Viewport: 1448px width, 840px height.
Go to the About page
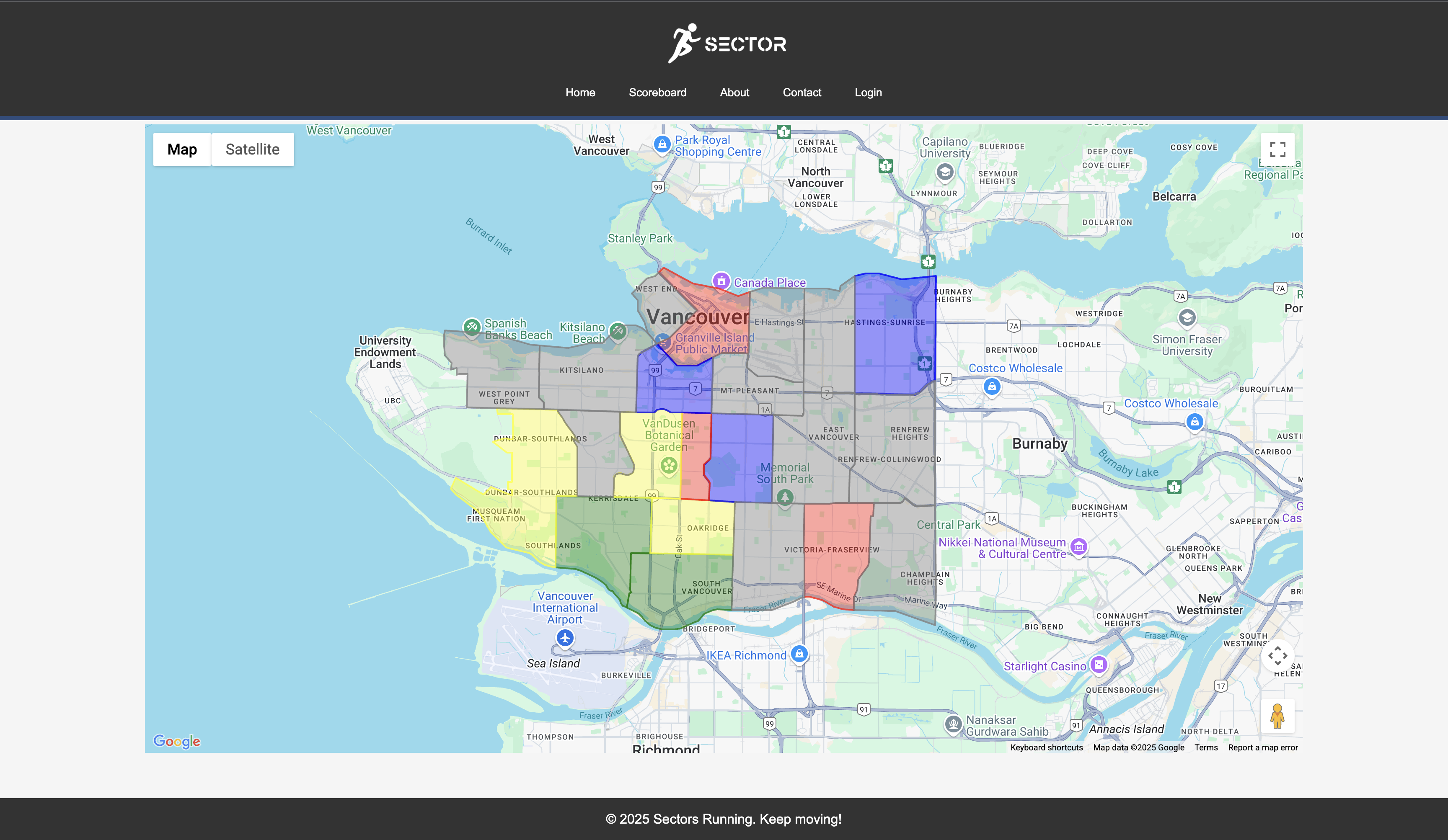click(x=734, y=93)
